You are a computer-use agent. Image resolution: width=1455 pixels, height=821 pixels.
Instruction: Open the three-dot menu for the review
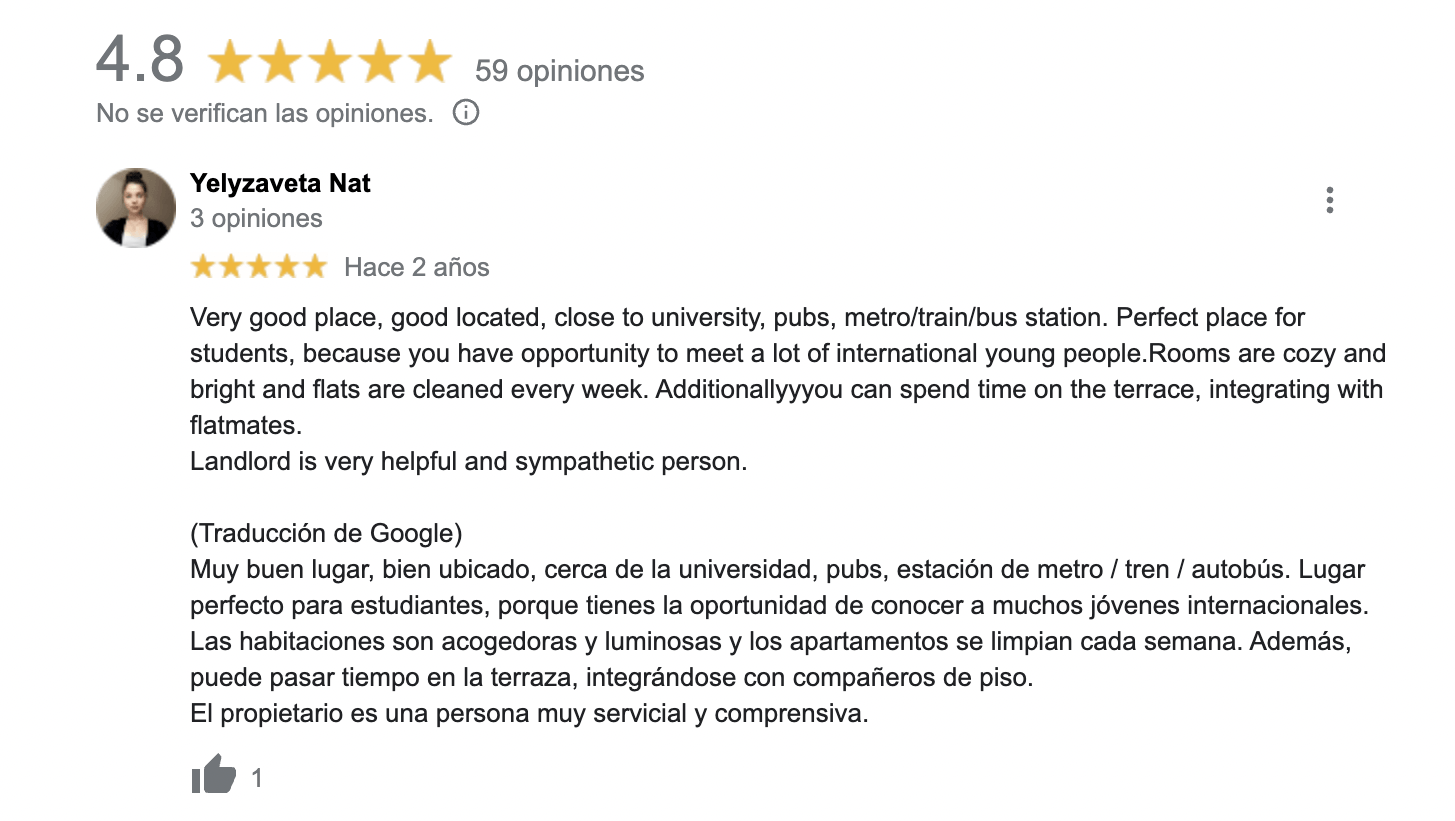point(1329,200)
